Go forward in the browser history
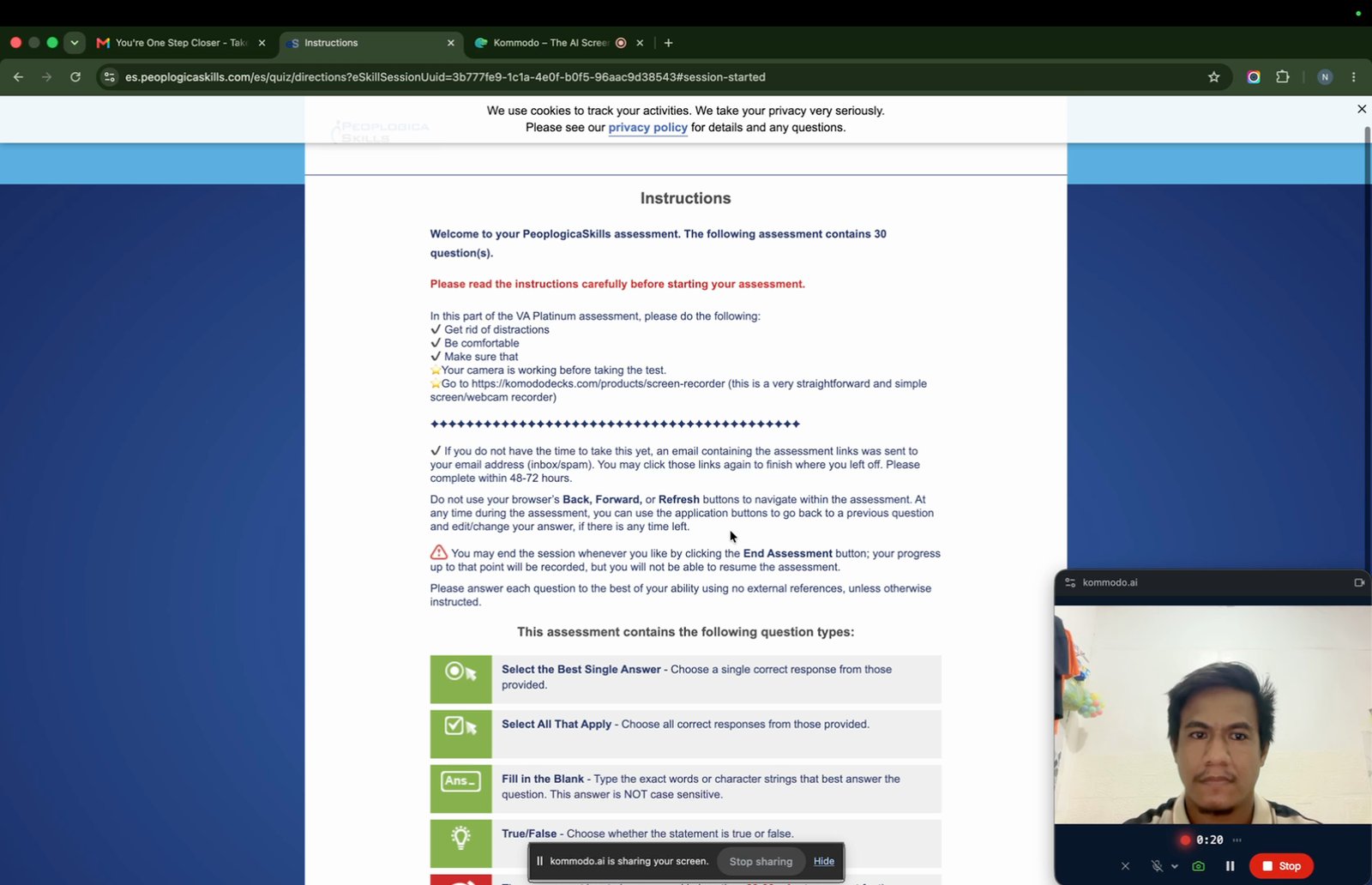This screenshot has width=1372, height=885. tap(46, 77)
